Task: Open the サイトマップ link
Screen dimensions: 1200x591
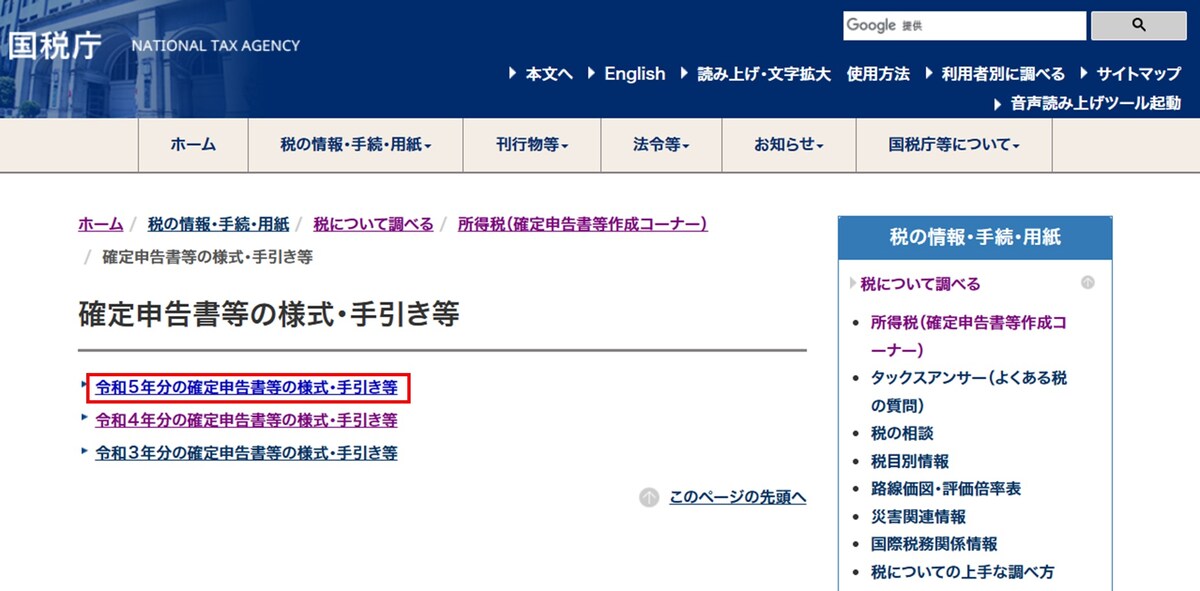Action: click(1138, 74)
